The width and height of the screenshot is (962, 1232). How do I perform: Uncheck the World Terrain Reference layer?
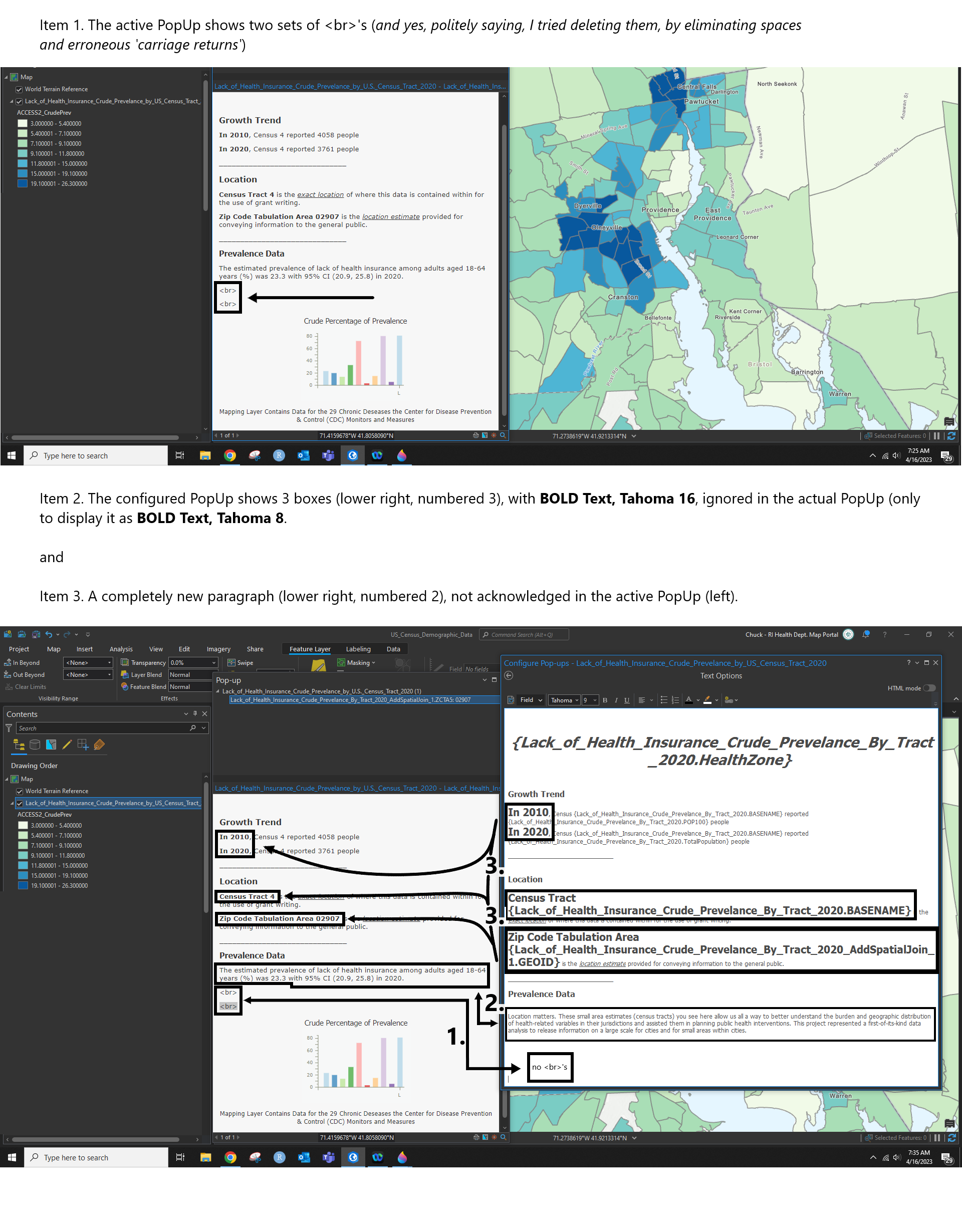[x=19, y=791]
